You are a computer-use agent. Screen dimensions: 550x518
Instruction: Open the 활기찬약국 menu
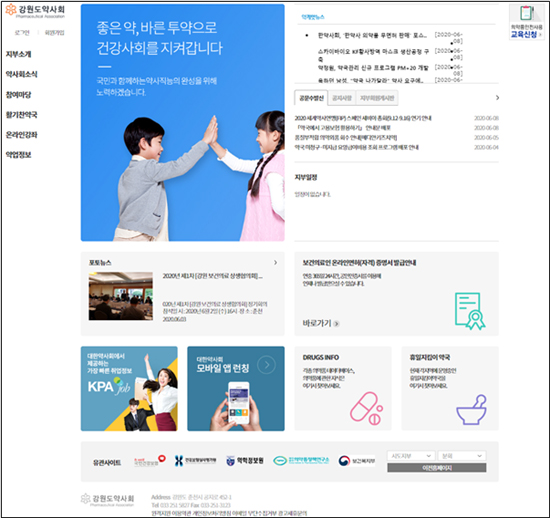click(x=21, y=114)
